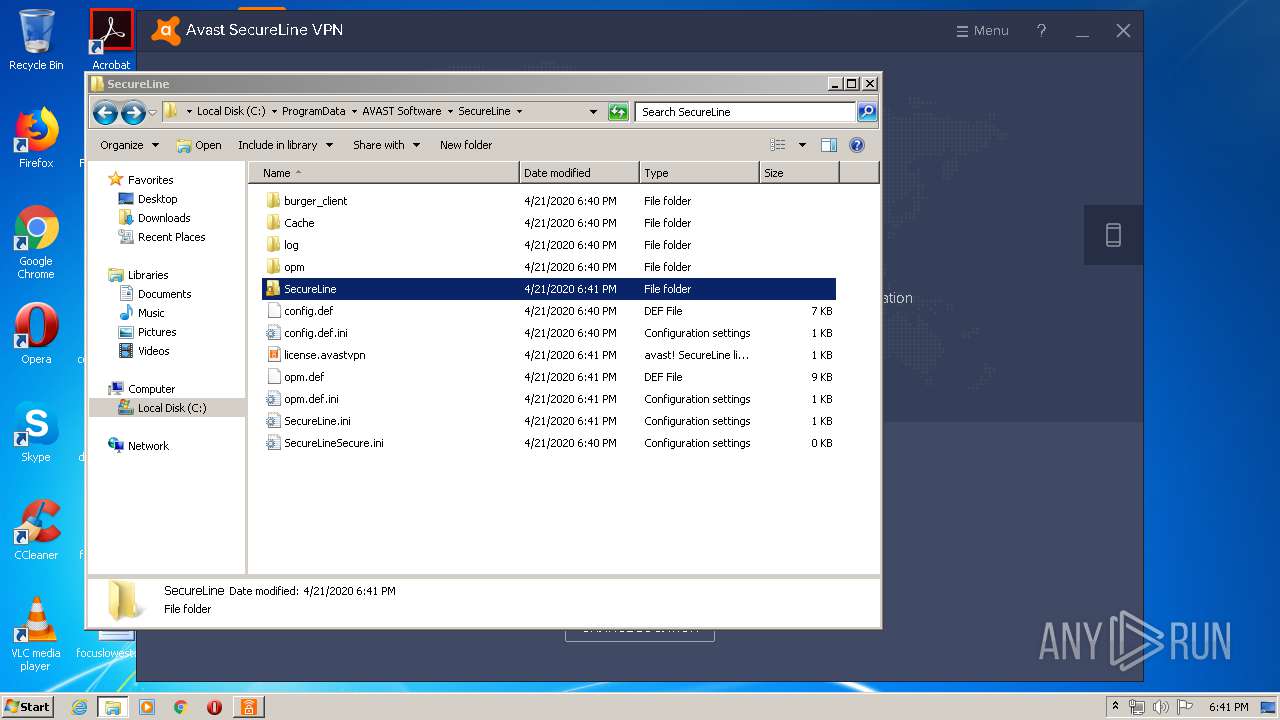The width and height of the screenshot is (1280, 720).
Task: Click Open toolbar button
Action: (x=199, y=145)
